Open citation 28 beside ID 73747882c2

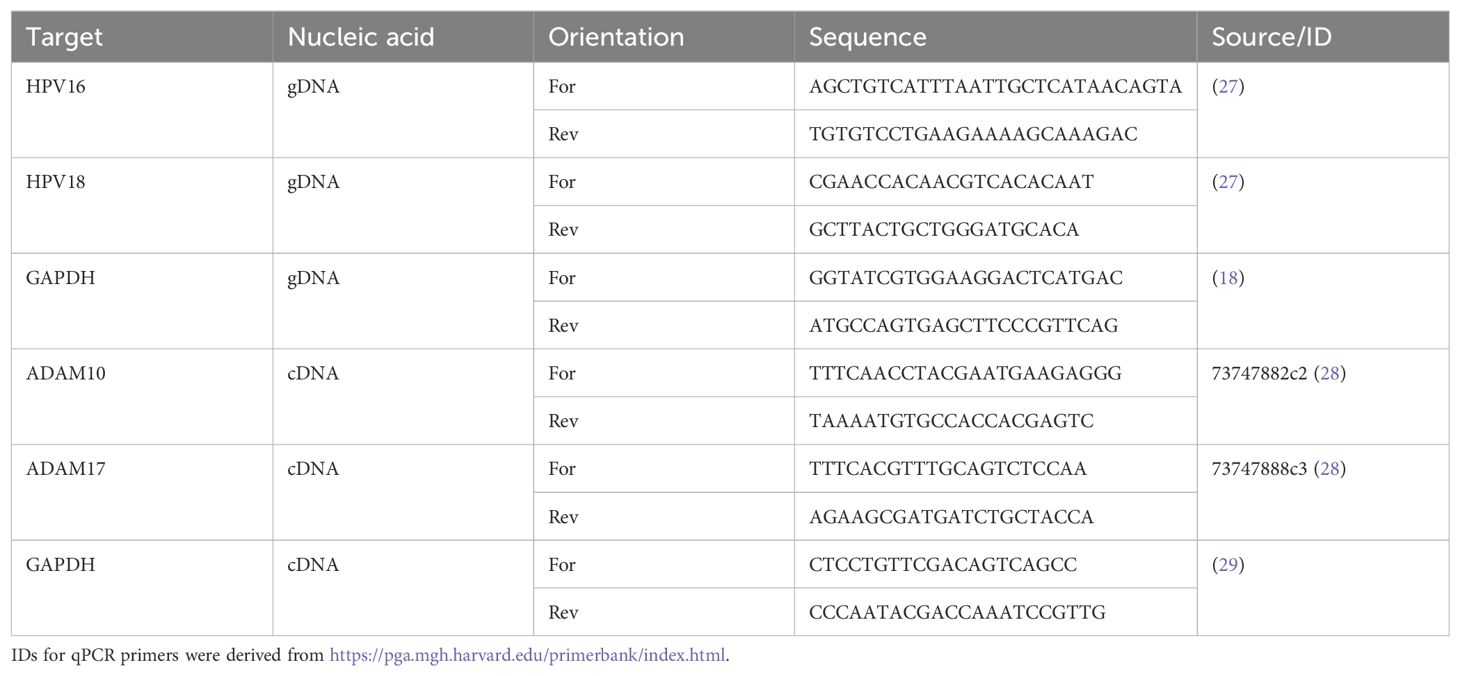click(1330, 374)
